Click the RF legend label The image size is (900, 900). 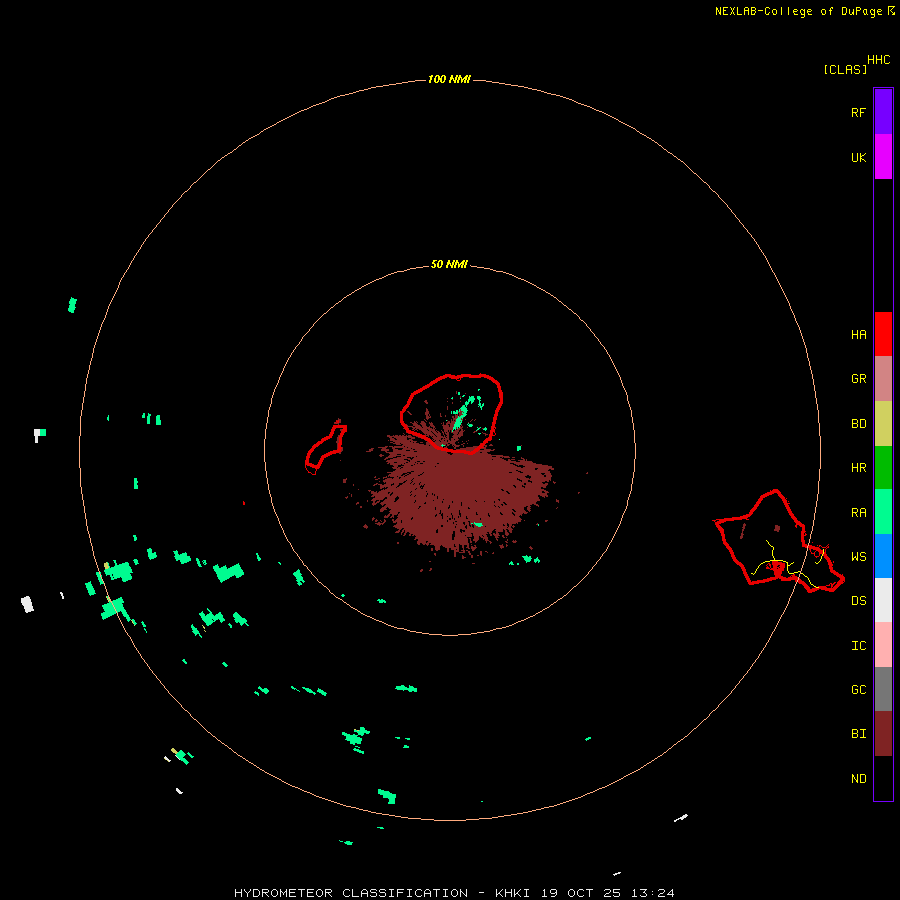pos(858,112)
